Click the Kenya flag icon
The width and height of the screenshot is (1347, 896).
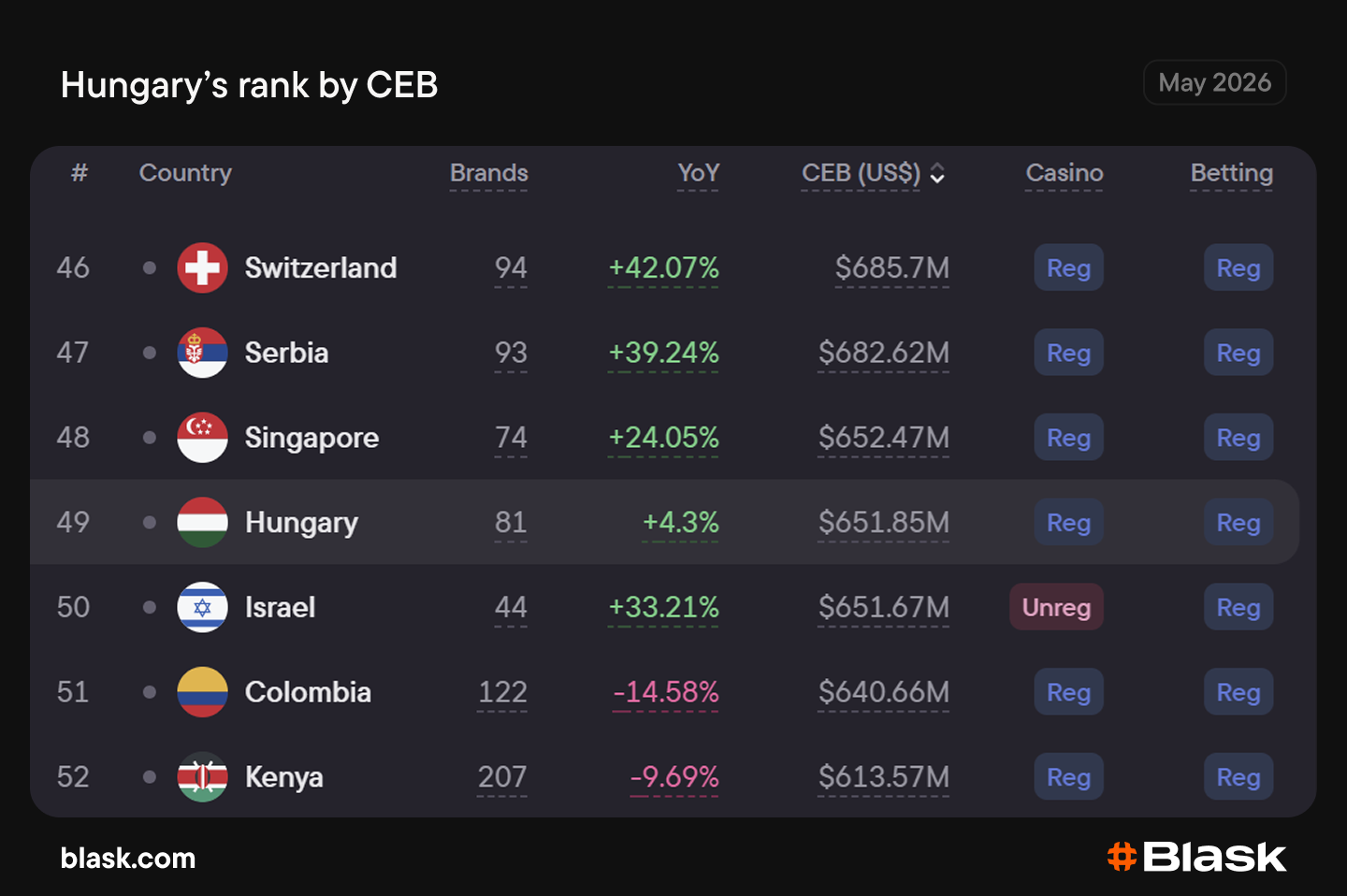click(202, 777)
